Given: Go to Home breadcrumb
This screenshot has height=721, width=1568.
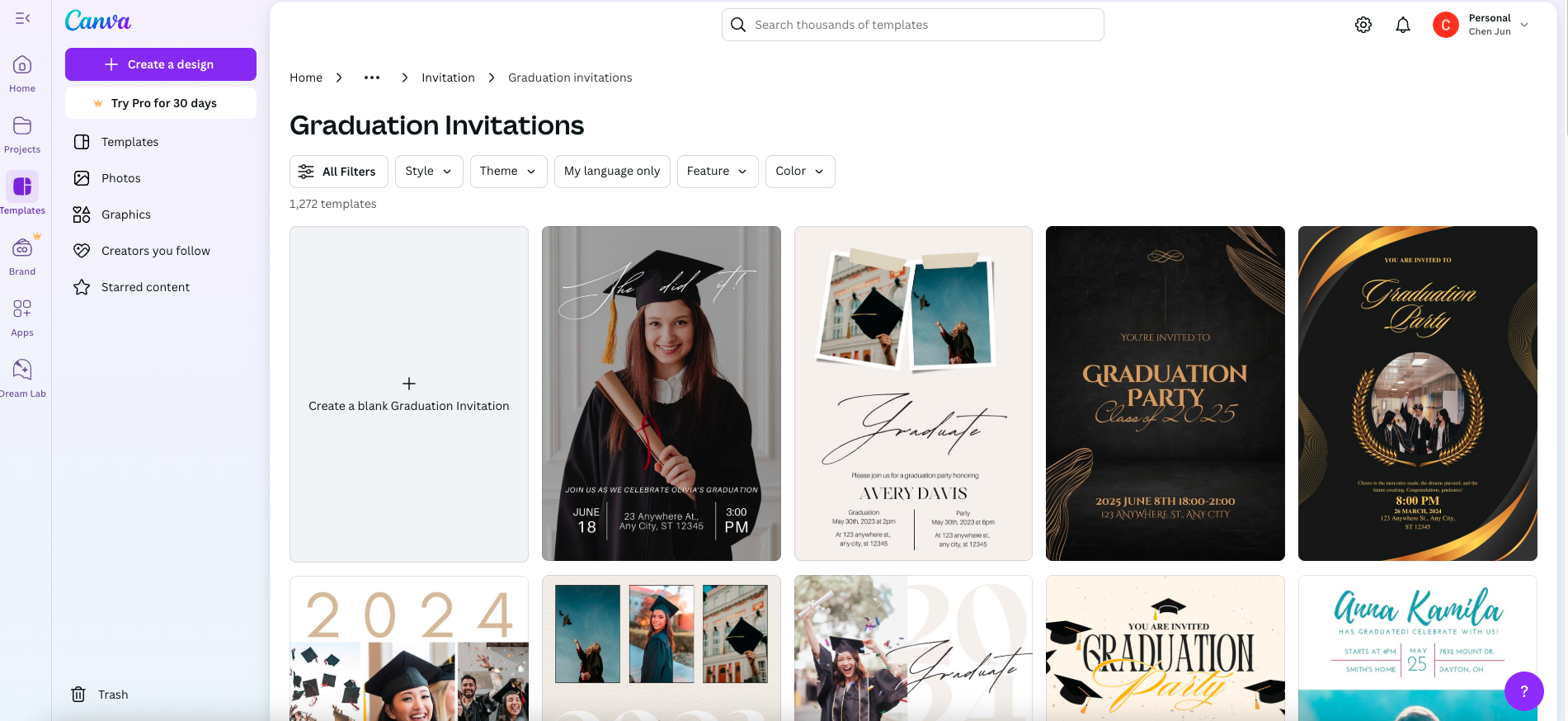Looking at the screenshot, I should [x=306, y=78].
